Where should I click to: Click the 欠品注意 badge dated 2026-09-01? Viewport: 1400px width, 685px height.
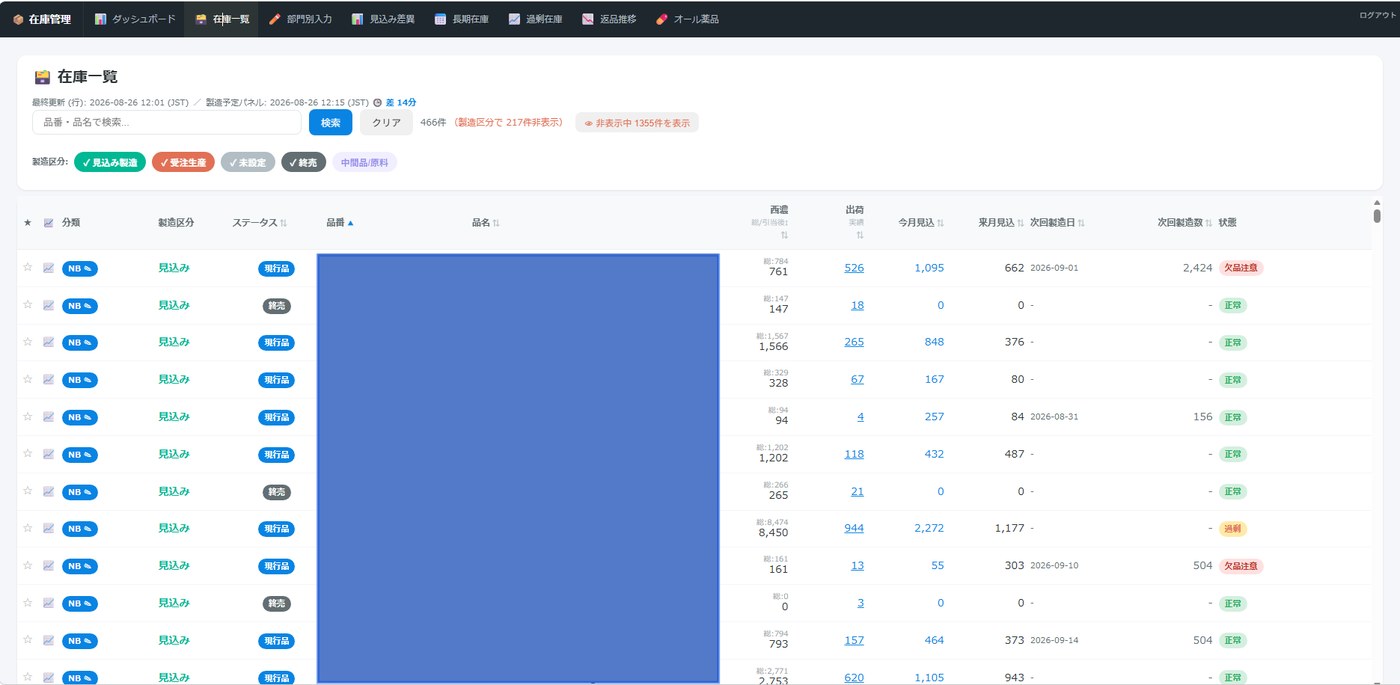[1241, 268]
